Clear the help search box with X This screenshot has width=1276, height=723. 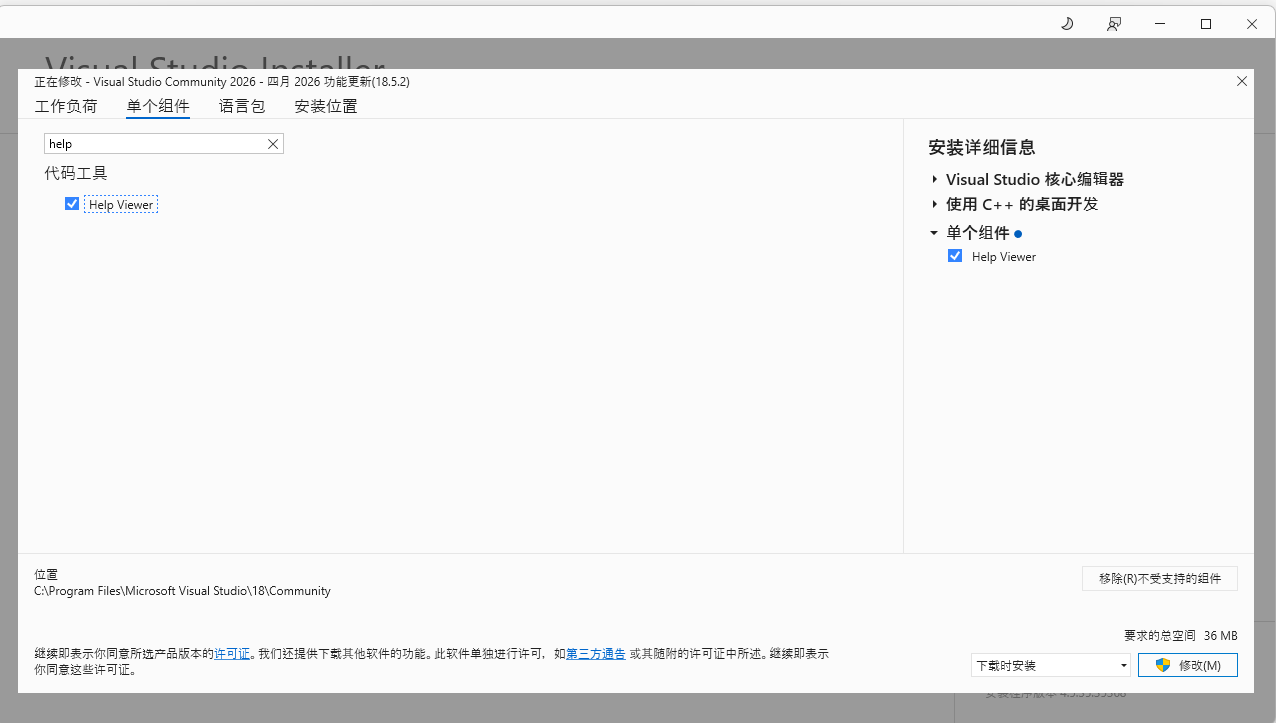click(272, 144)
